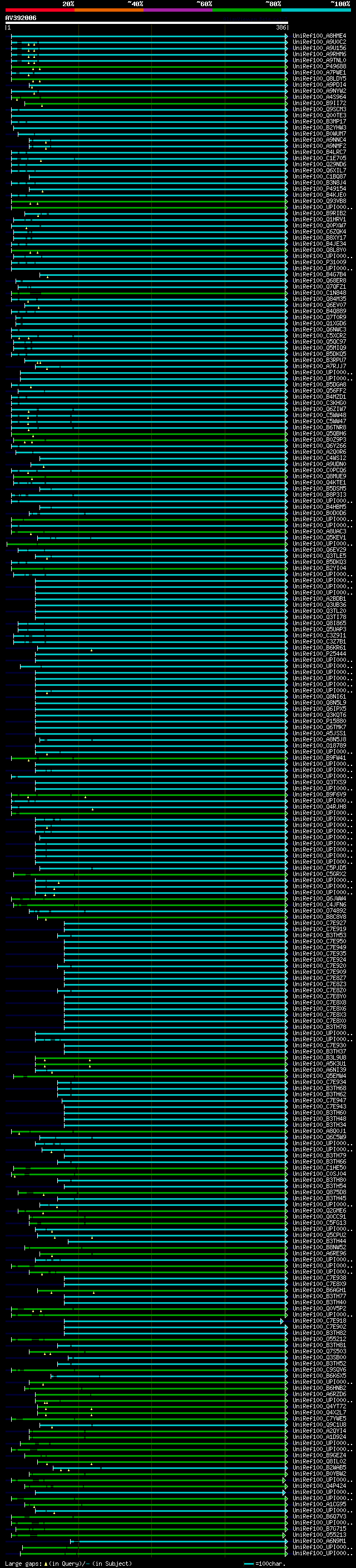This screenshot has height=1568, width=356.
Task: Select UniRef100_C7E930 label
Action: point(319,1045)
